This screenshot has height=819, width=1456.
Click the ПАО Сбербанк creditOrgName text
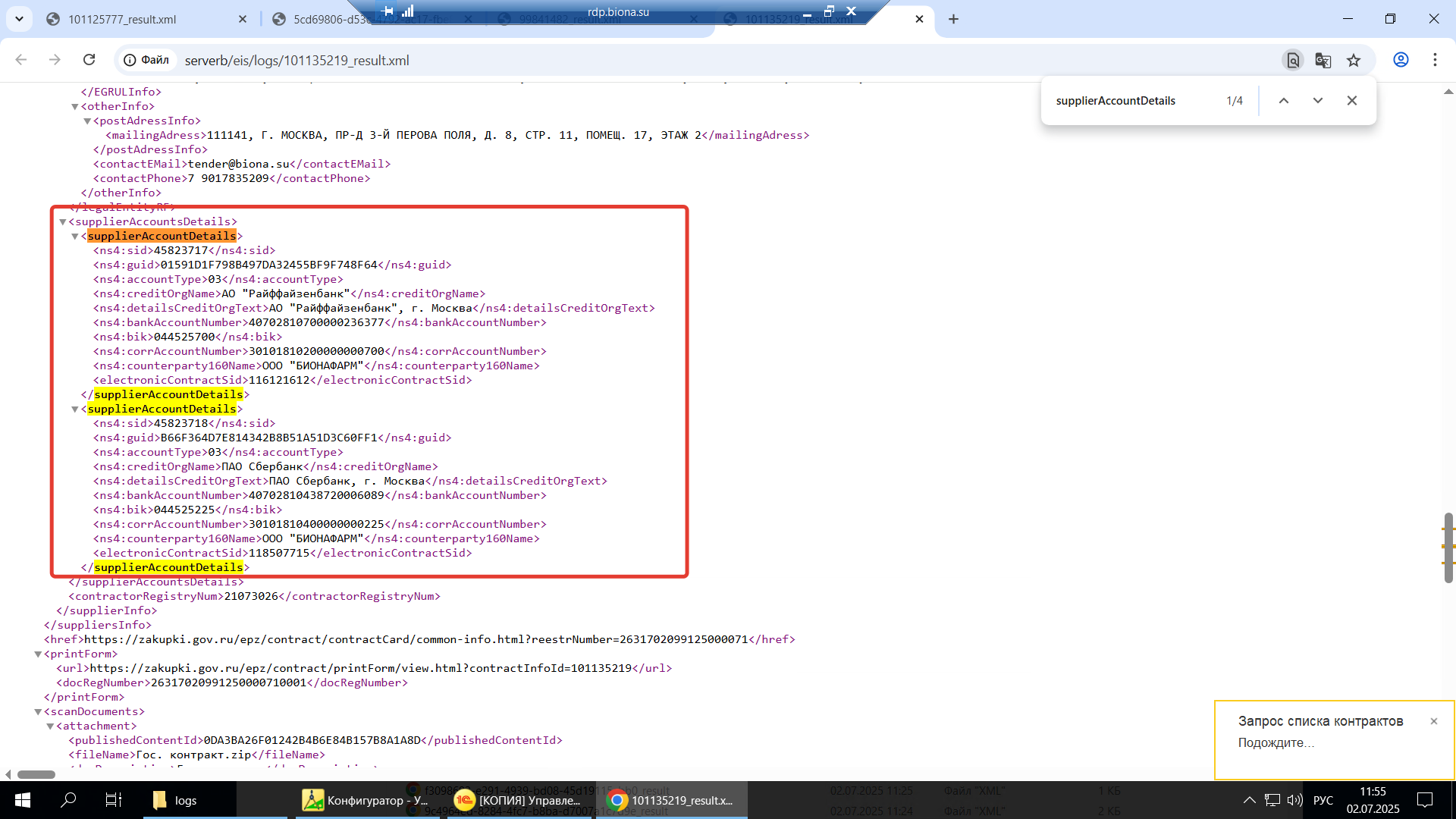tap(262, 466)
